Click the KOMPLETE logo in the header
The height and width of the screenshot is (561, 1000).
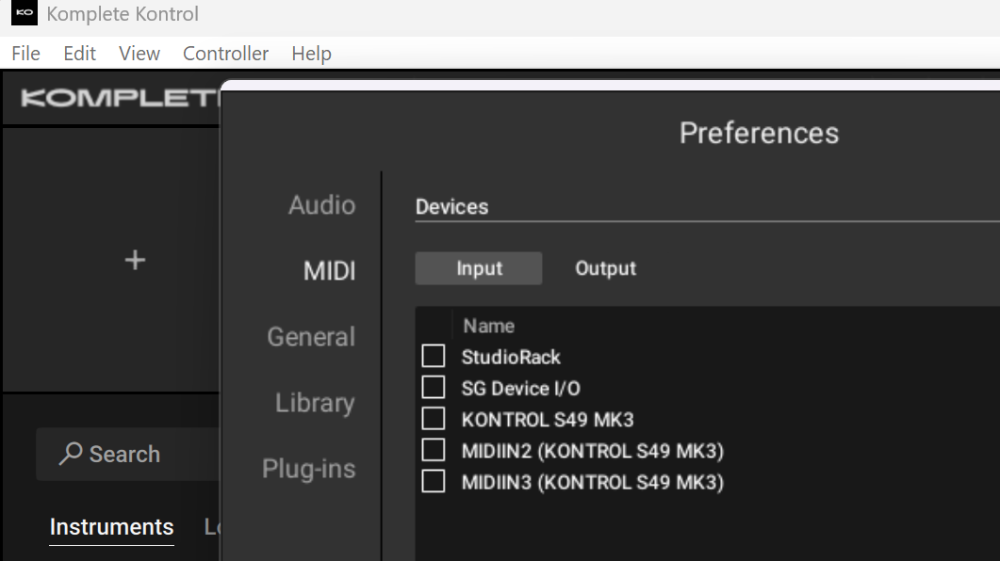(x=120, y=98)
